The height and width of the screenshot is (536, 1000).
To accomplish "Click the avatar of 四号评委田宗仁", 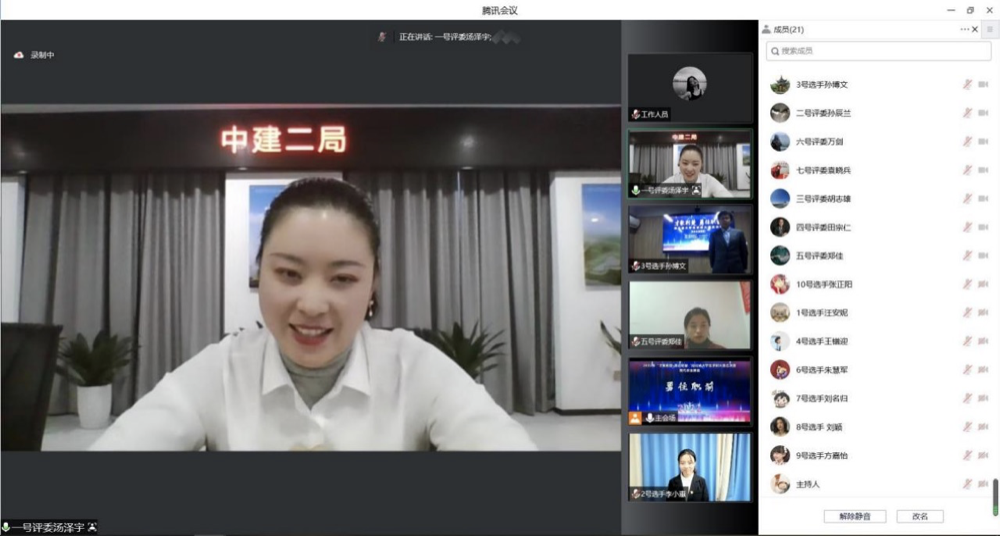I will 780,227.
